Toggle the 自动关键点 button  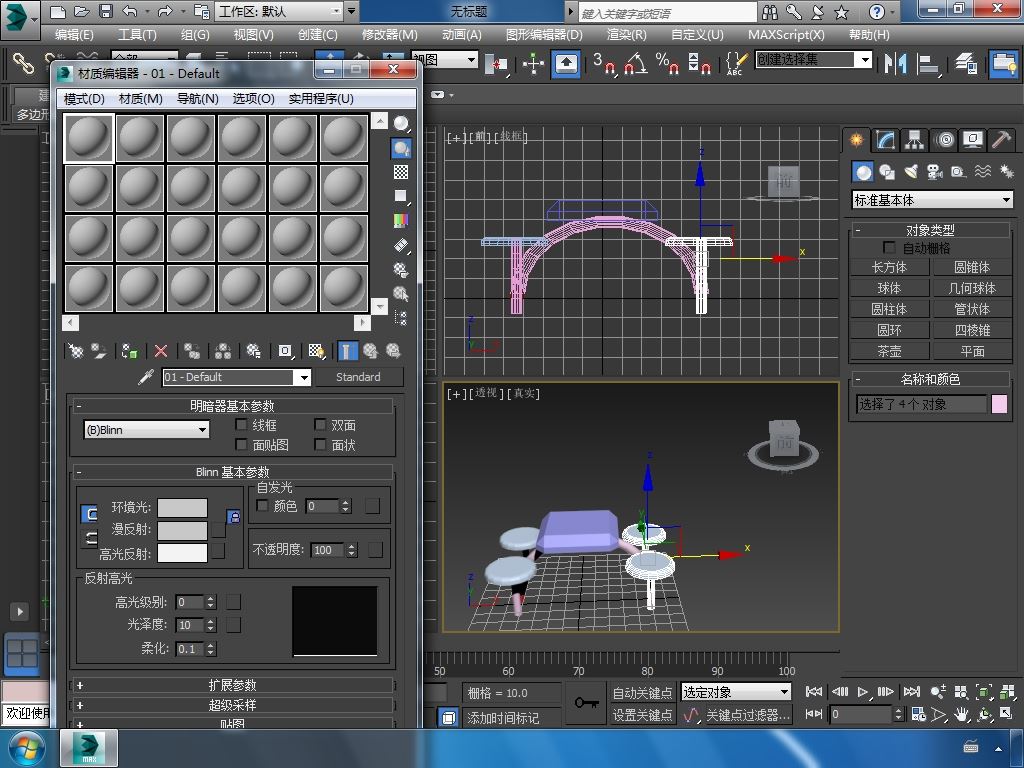tap(642, 692)
